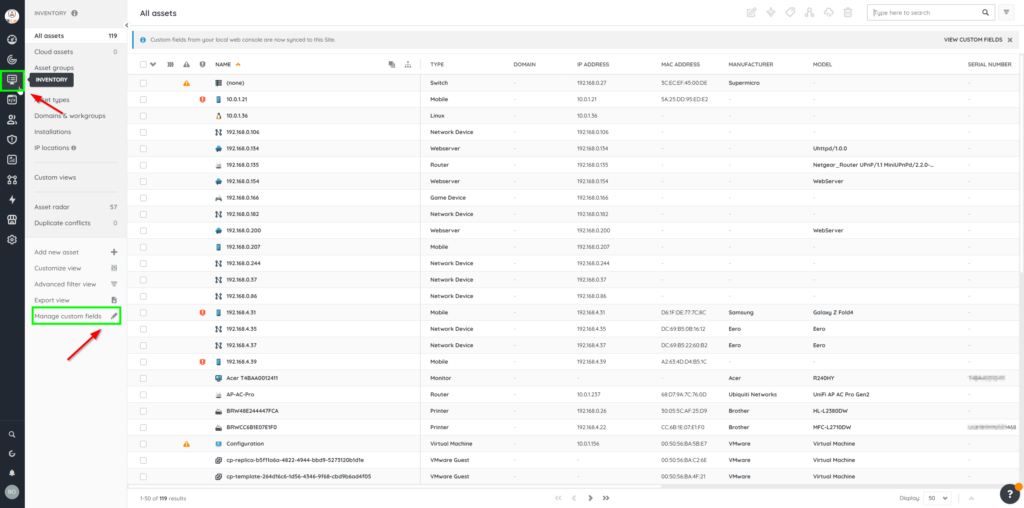Open the shield security icon in nav rail
Viewport: 1024px width, 508px height.
point(12,139)
